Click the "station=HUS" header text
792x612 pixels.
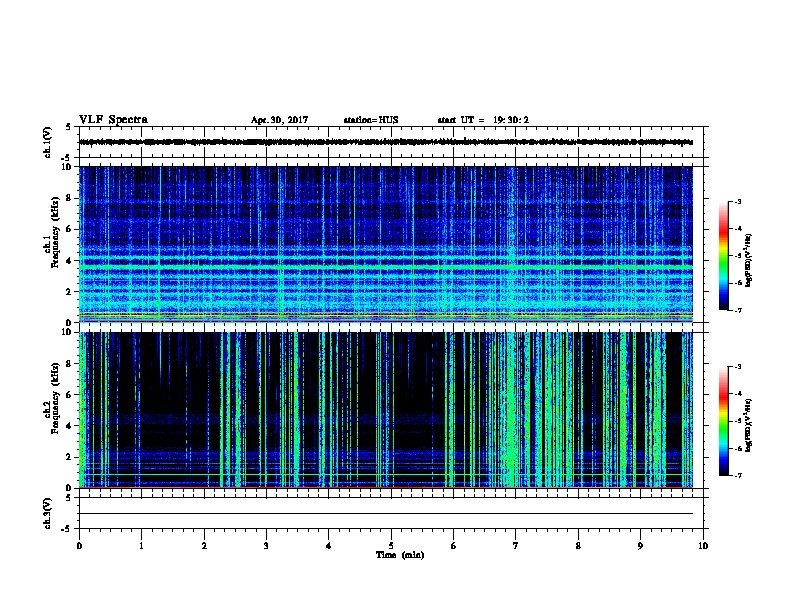pyautogui.click(x=371, y=120)
